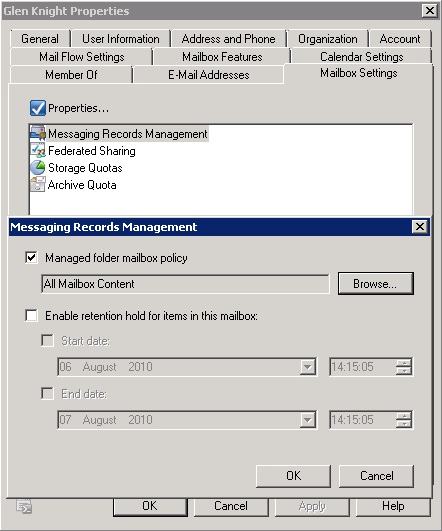Confirm with OK in Messaging Records dialog
Screen dimensions: 442x531
(293, 476)
